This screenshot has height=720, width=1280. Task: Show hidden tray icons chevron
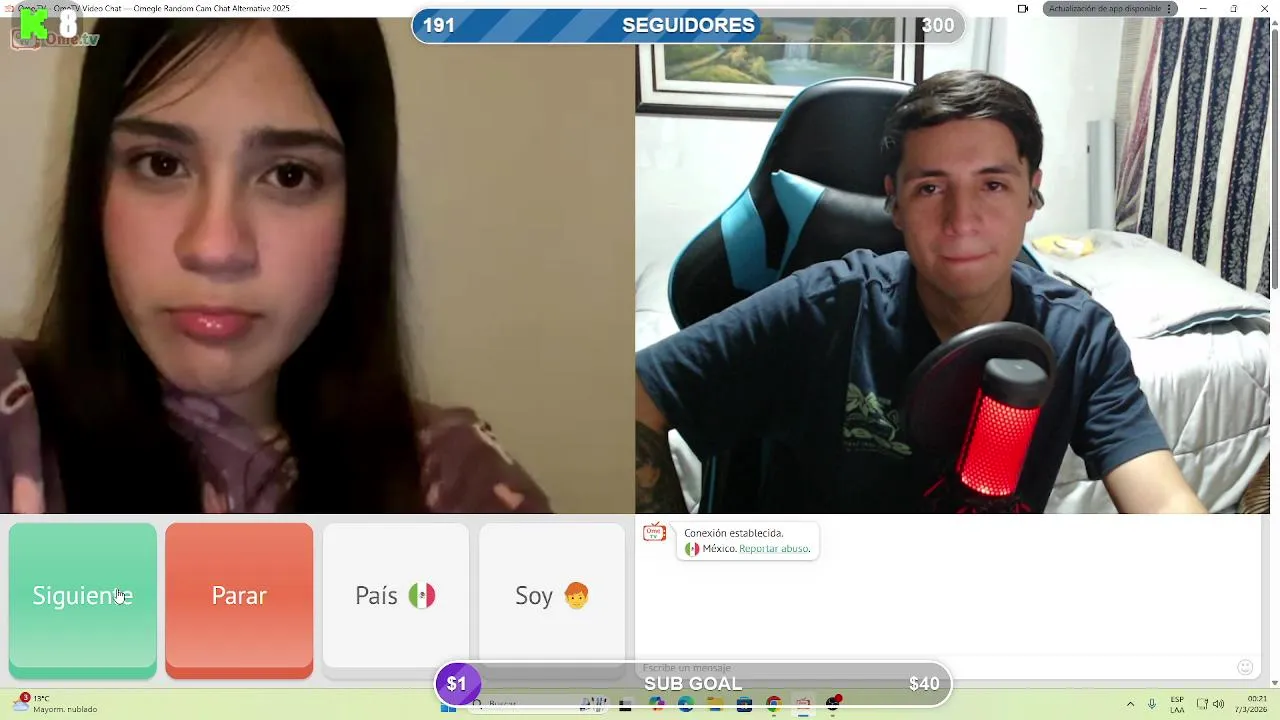pyautogui.click(x=1130, y=704)
